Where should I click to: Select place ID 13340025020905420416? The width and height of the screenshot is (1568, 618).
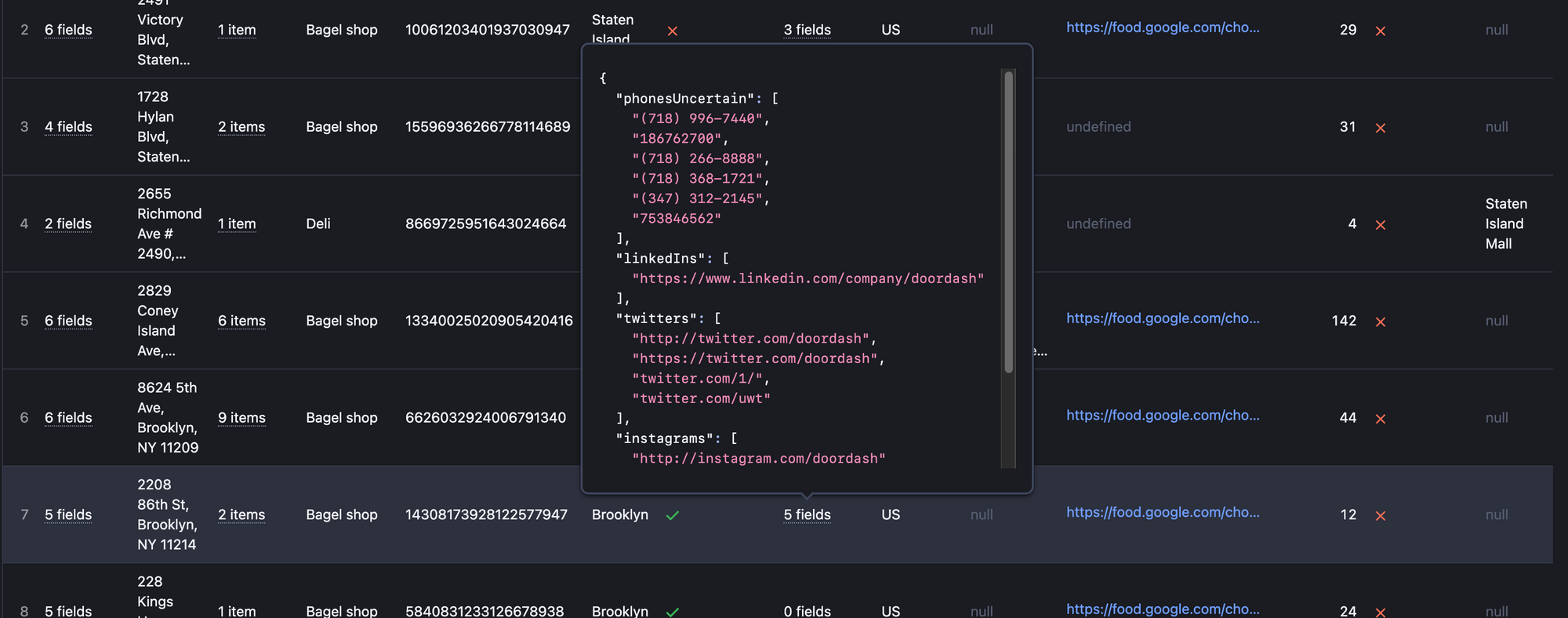489,321
